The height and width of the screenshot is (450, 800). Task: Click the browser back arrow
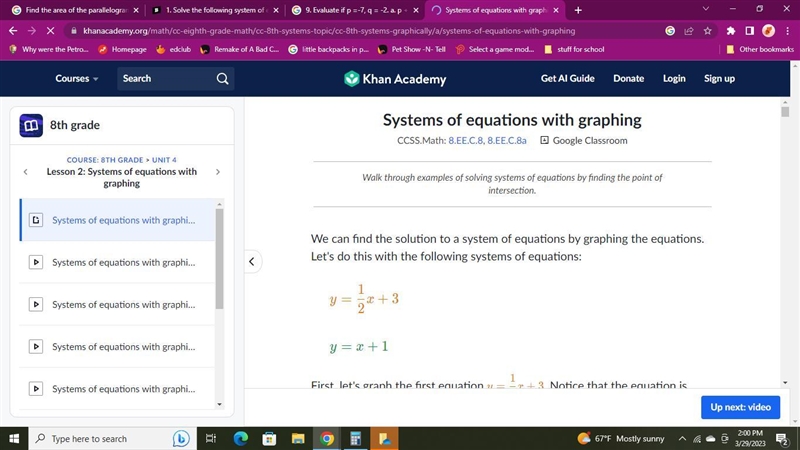[13, 31]
